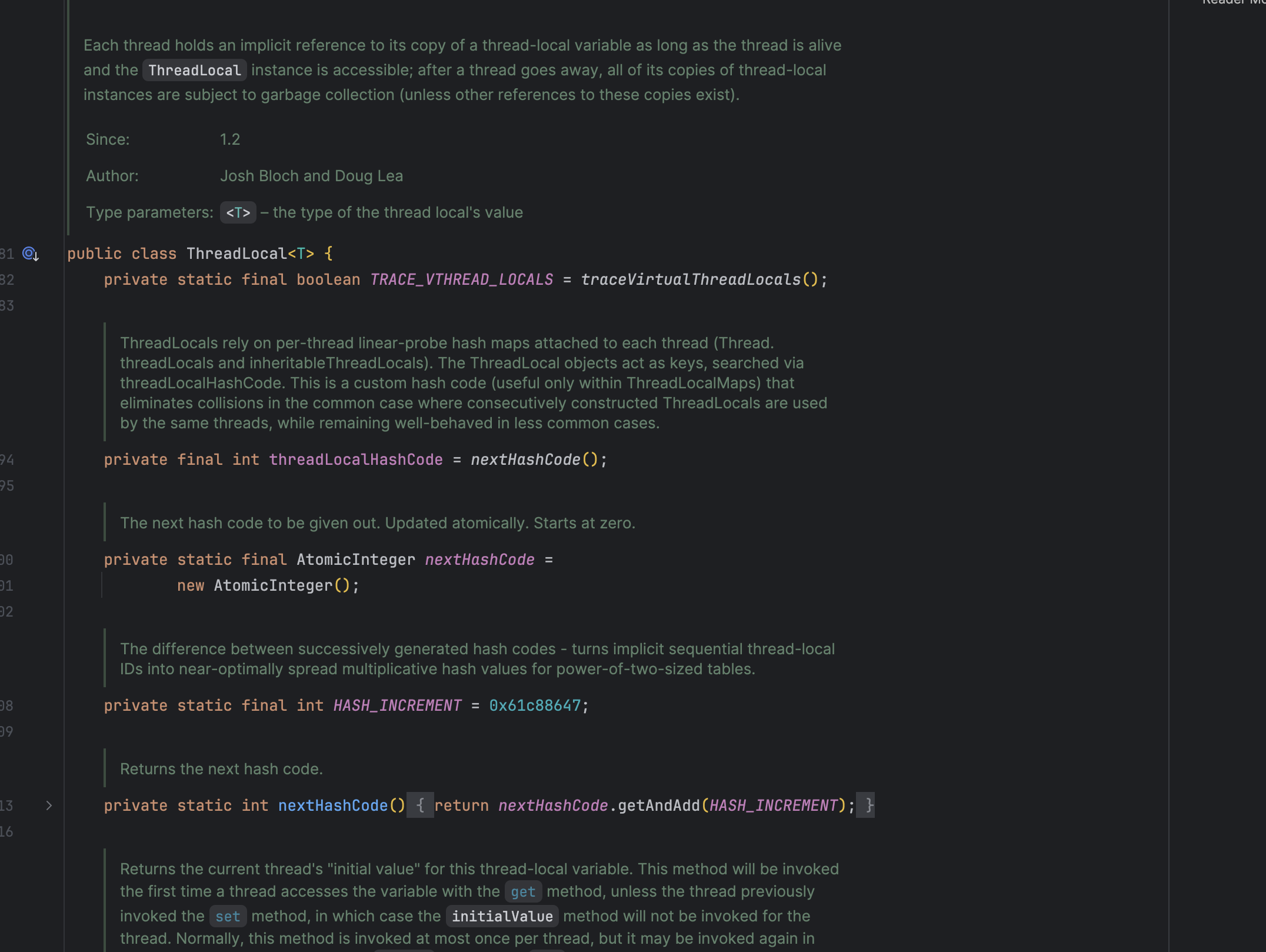Screen dimensions: 1266x952
Task: Click the getAndAdd method call
Action: coord(658,806)
